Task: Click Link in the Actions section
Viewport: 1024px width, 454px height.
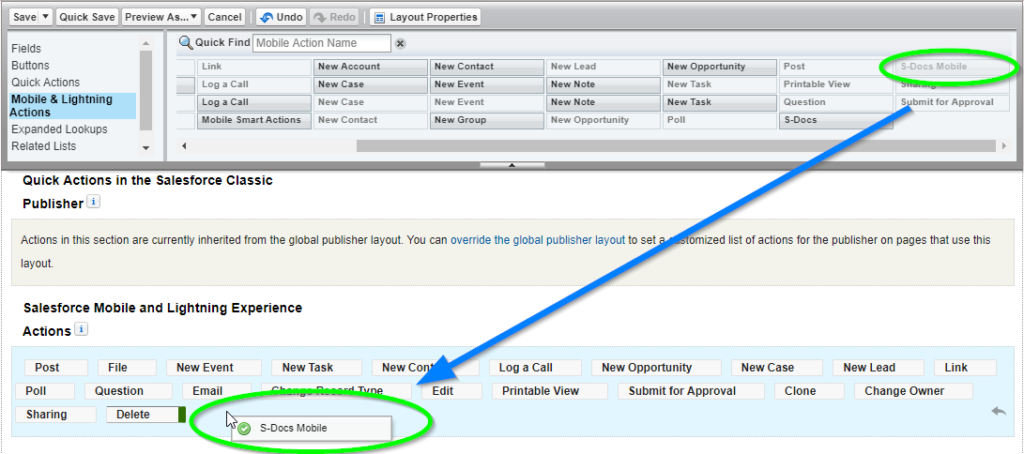Action: (x=965, y=368)
